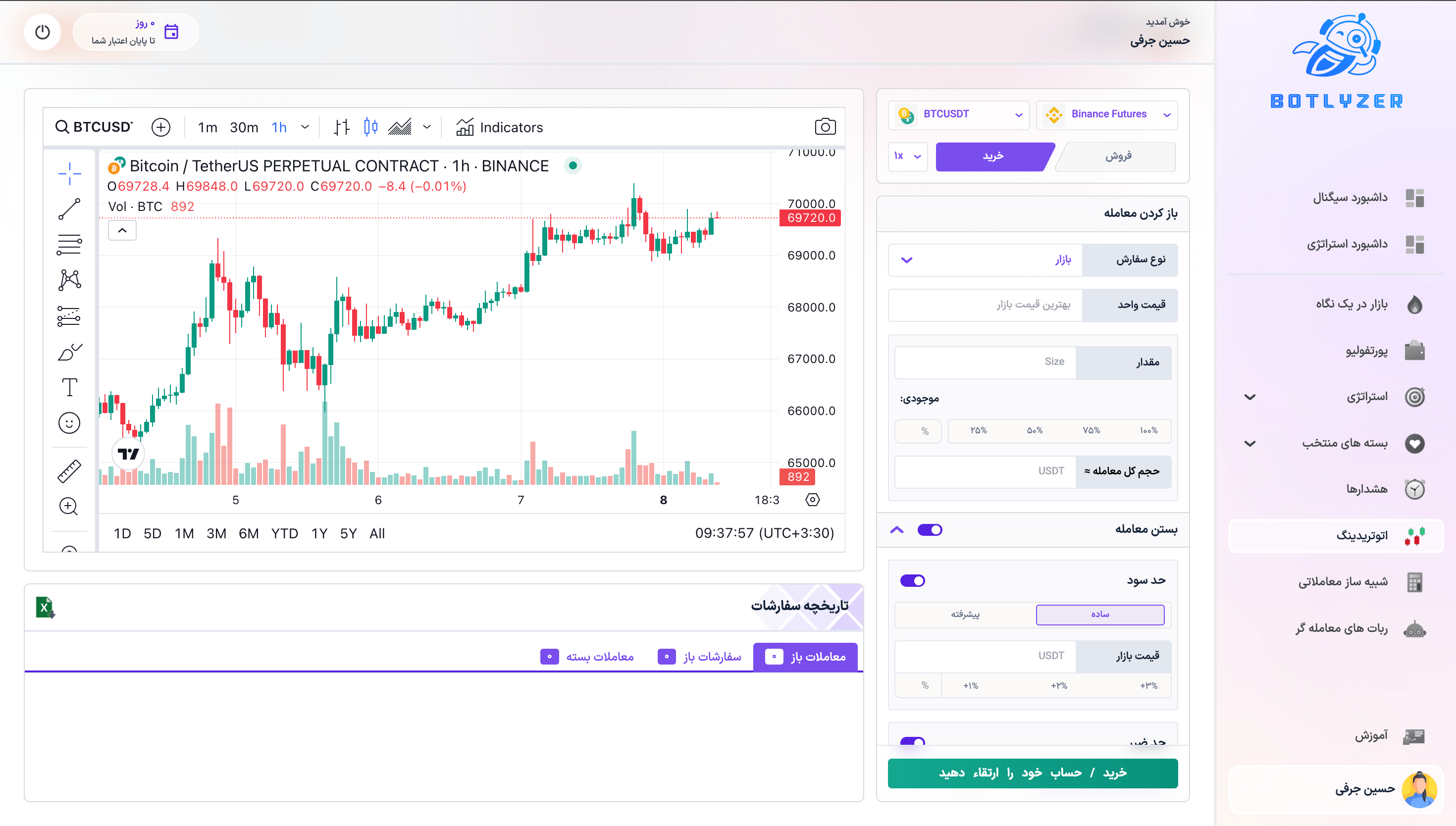Open chart time axis settings gear
1456x826 pixels.
point(812,500)
